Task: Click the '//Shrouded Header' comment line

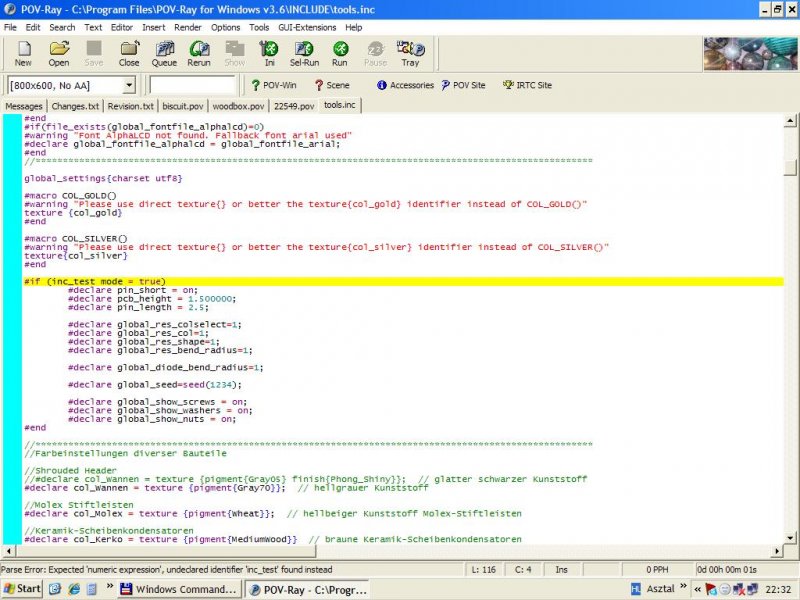Action: click(70, 470)
